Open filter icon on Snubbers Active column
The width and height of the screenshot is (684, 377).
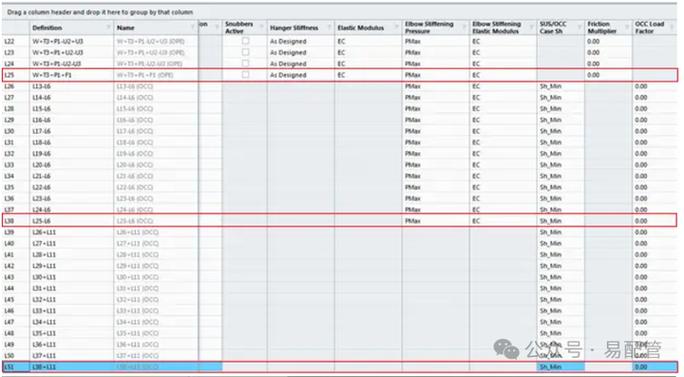tap(262, 27)
